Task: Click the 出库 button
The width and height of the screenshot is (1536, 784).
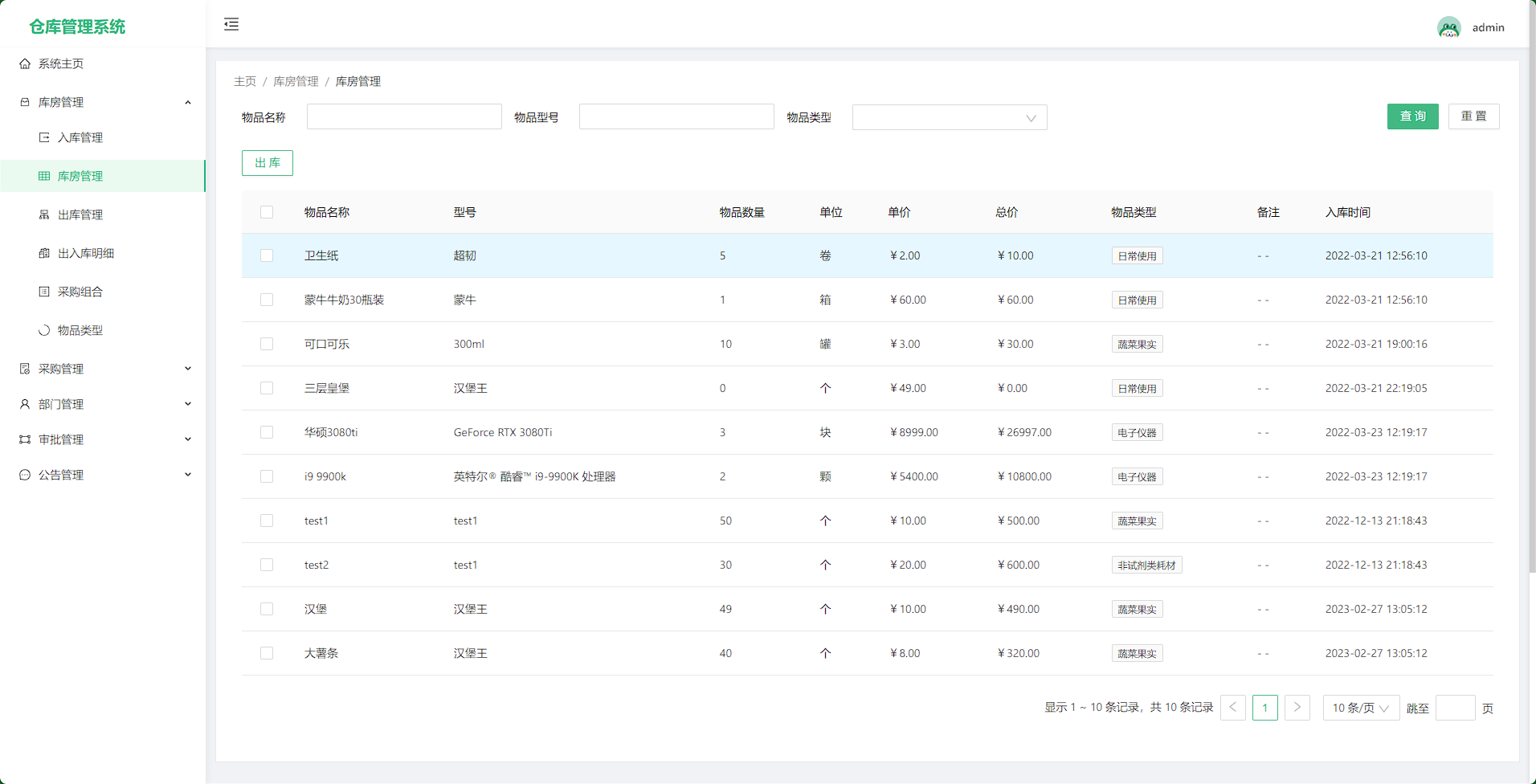Action: pos(268,163)
